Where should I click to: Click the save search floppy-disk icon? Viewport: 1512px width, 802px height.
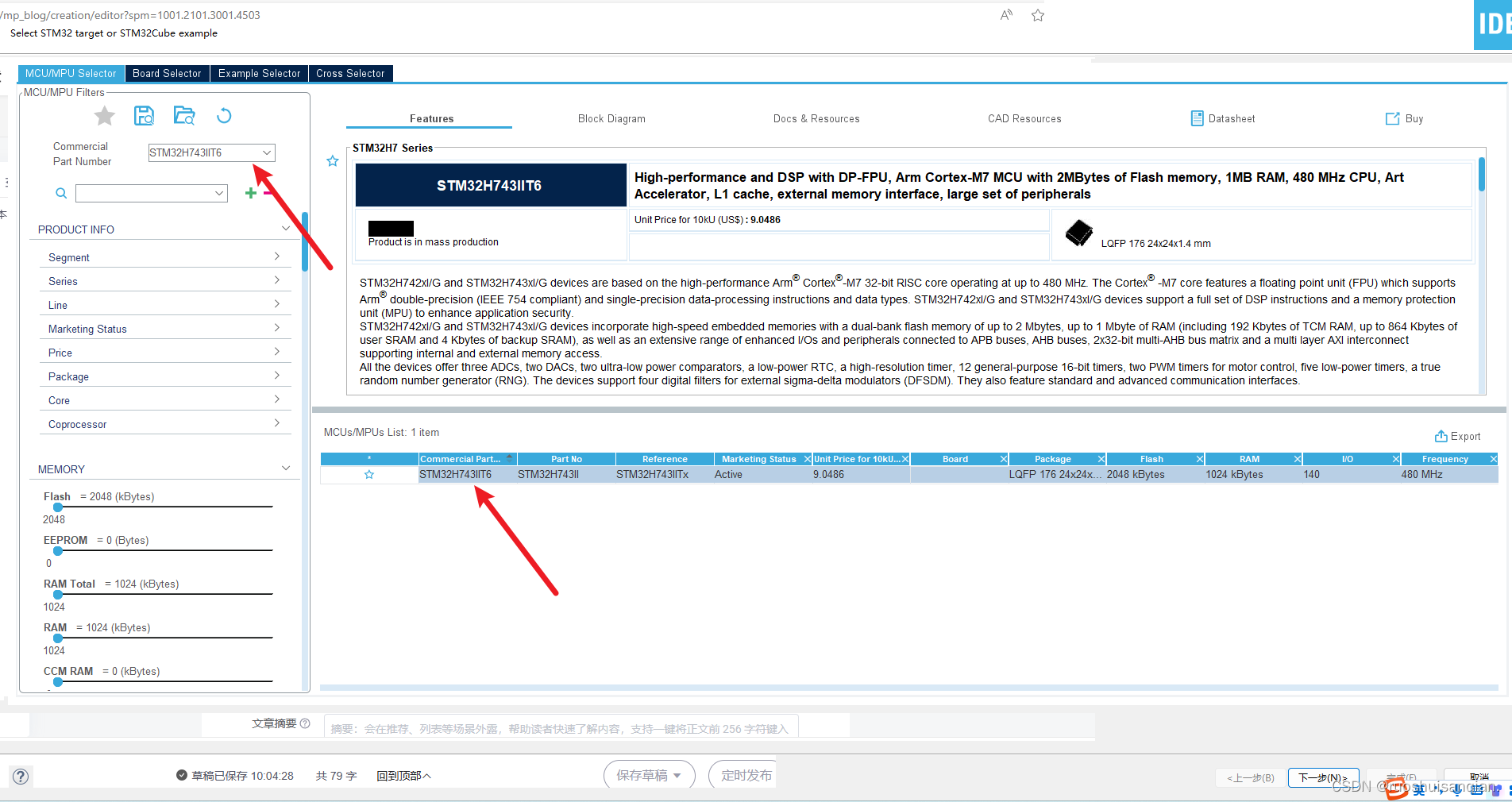[x=144, y=116]
